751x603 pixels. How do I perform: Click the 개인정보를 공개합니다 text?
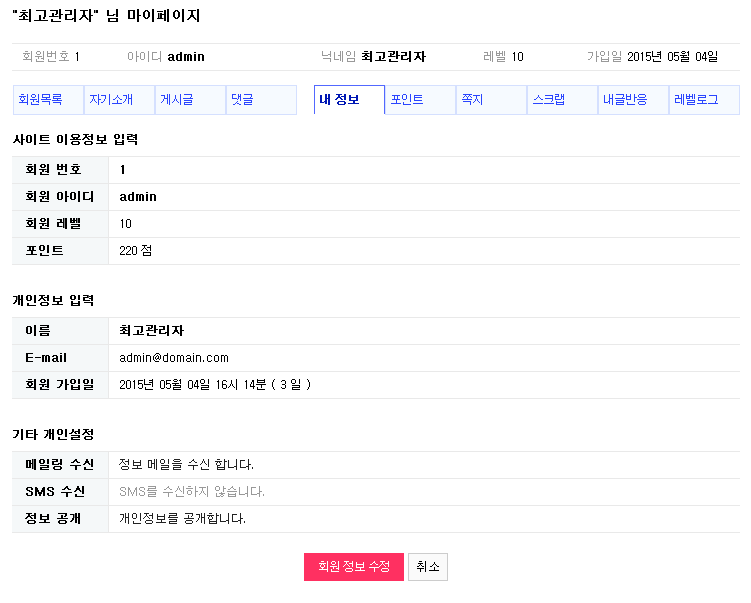(x=182, y=519)
